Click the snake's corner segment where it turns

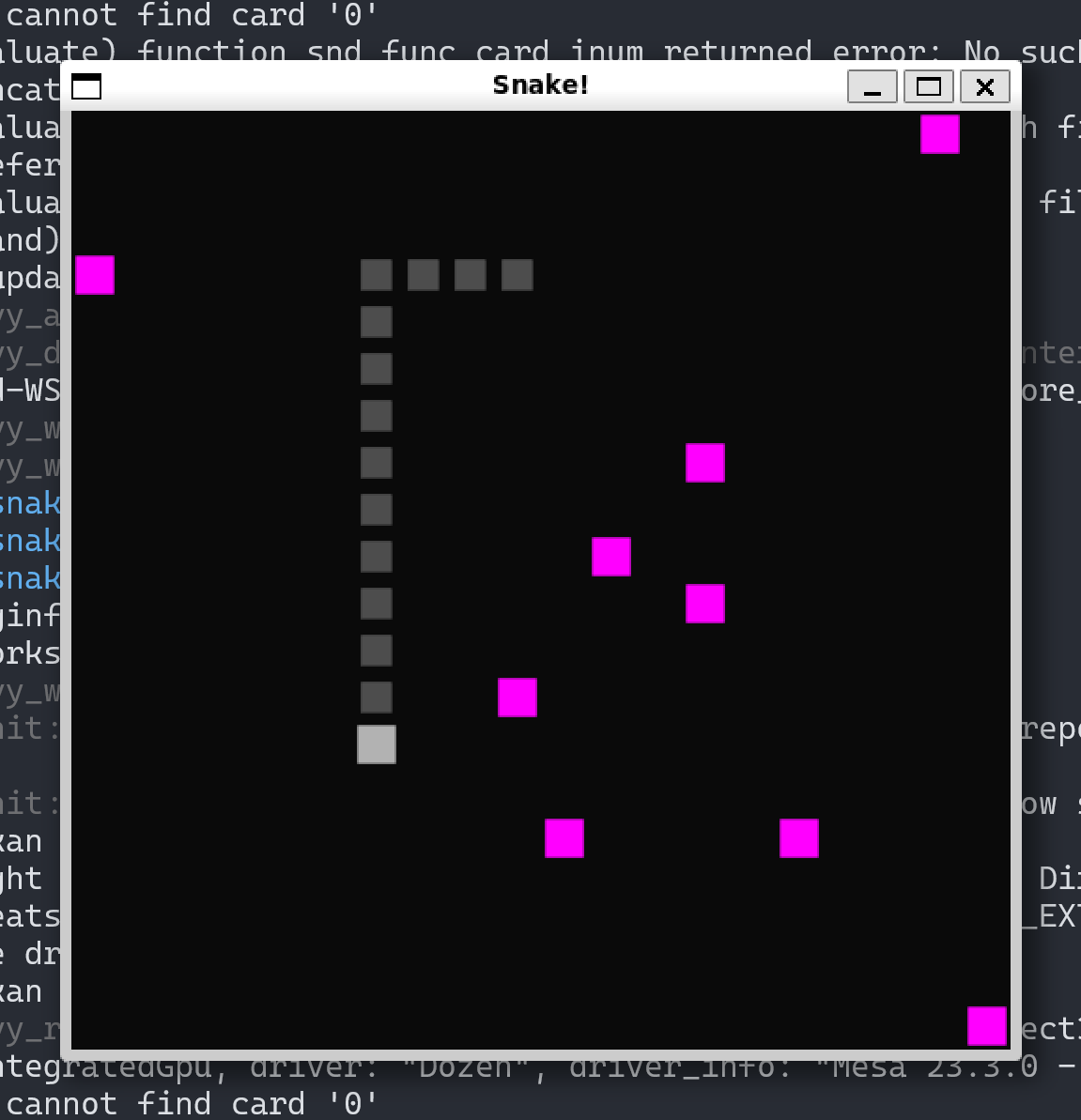(x=377, y=275)
